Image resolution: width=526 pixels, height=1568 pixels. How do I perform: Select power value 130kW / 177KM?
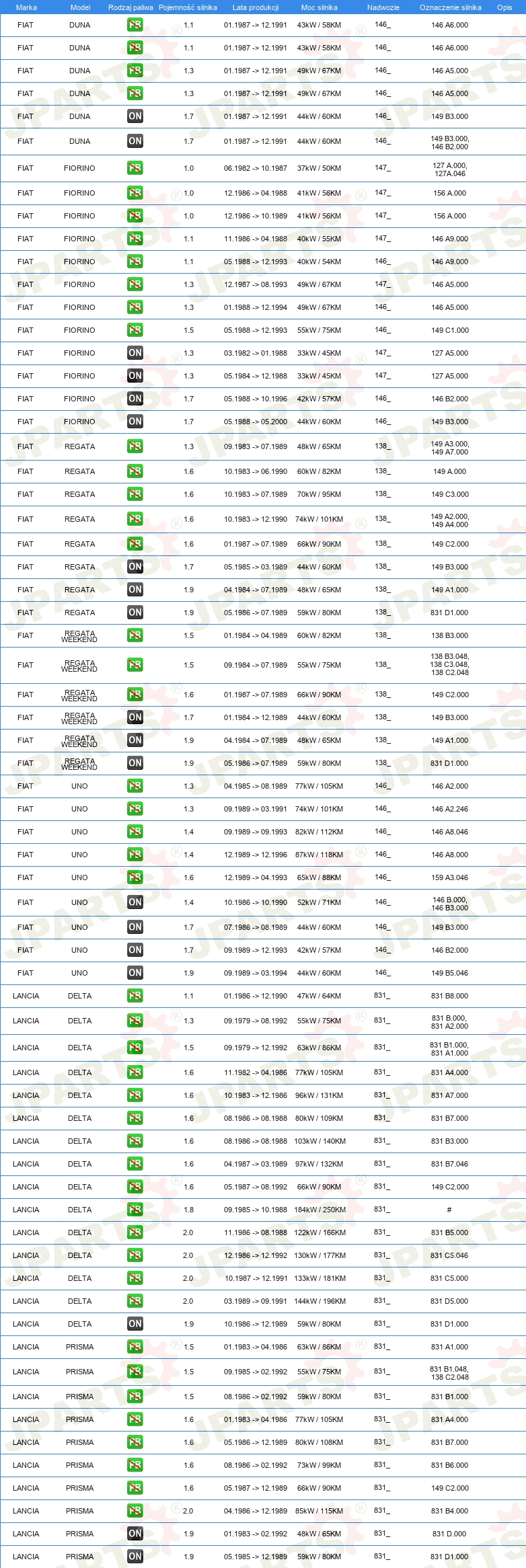(320, 1255)
